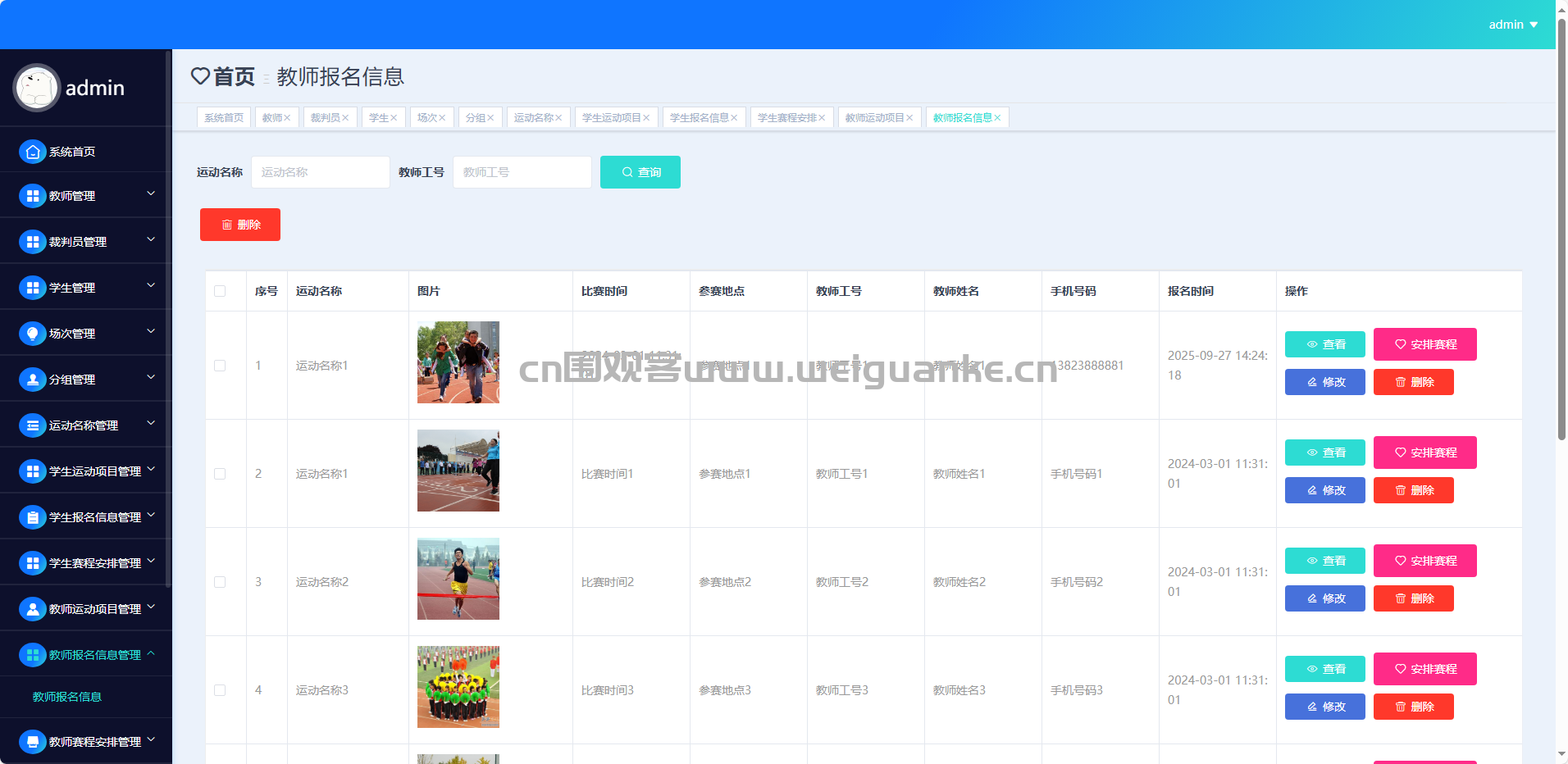The height and width of the screenshot is (764, 1568).
Task: Open the 教师报名信息 submenu item
Action: (x=67, y=697)
